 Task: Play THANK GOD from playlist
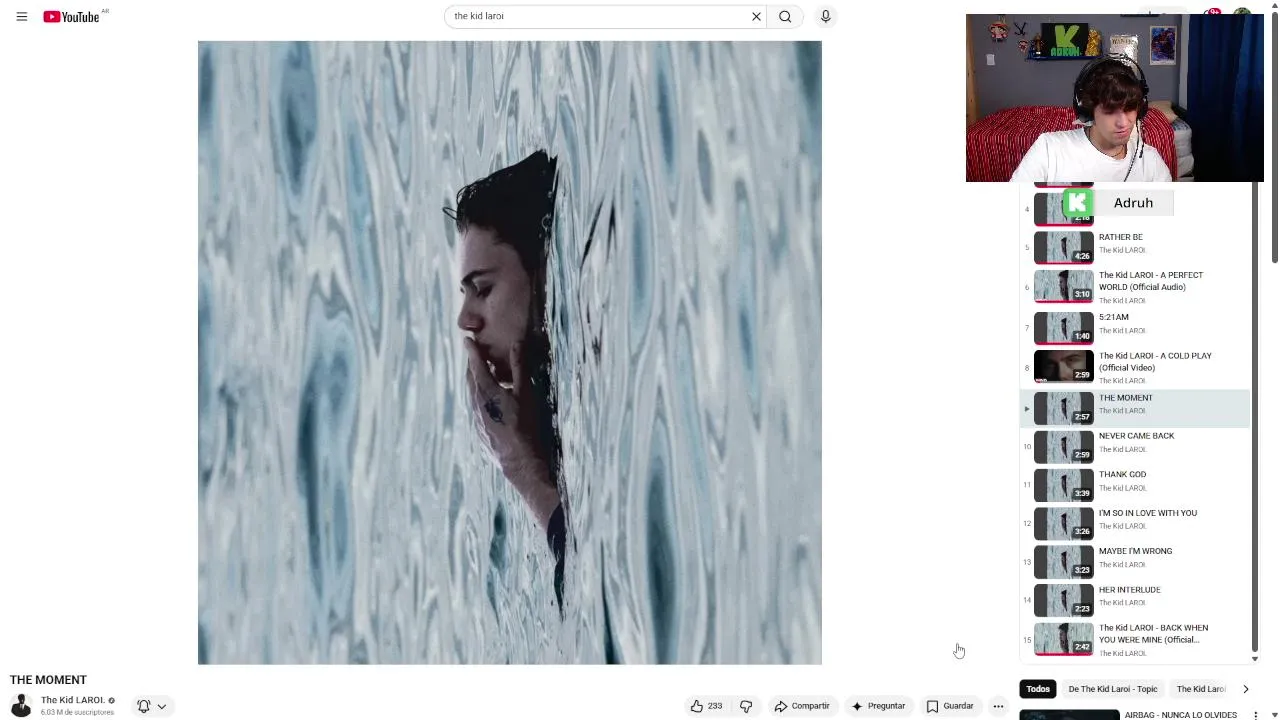click(x=1135, y=485)
